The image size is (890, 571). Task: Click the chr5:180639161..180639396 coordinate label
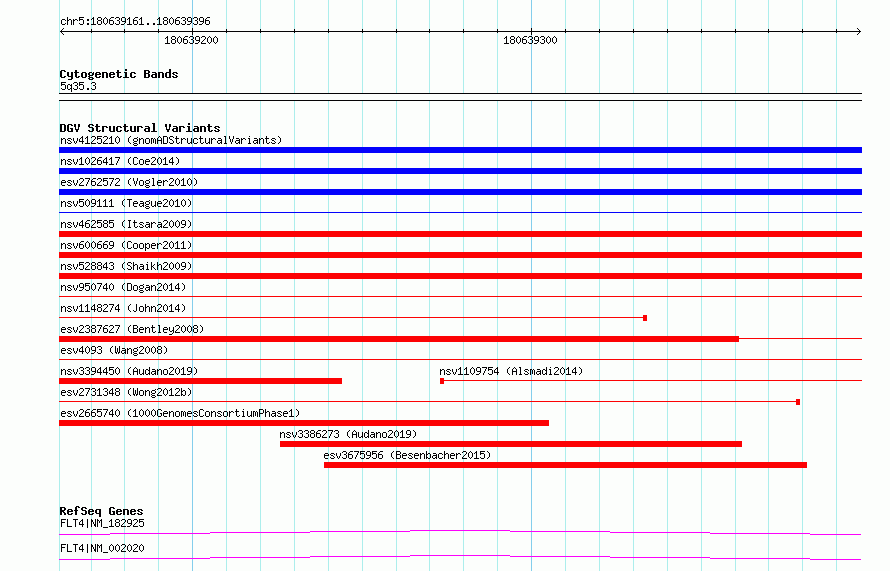coord(135,21)
